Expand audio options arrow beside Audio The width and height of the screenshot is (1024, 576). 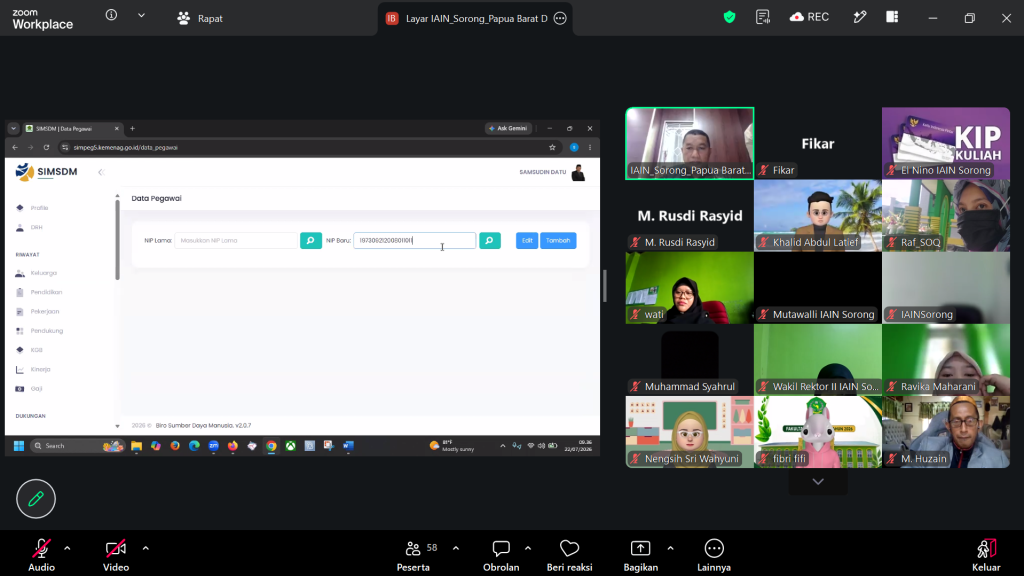click(67, 549)
